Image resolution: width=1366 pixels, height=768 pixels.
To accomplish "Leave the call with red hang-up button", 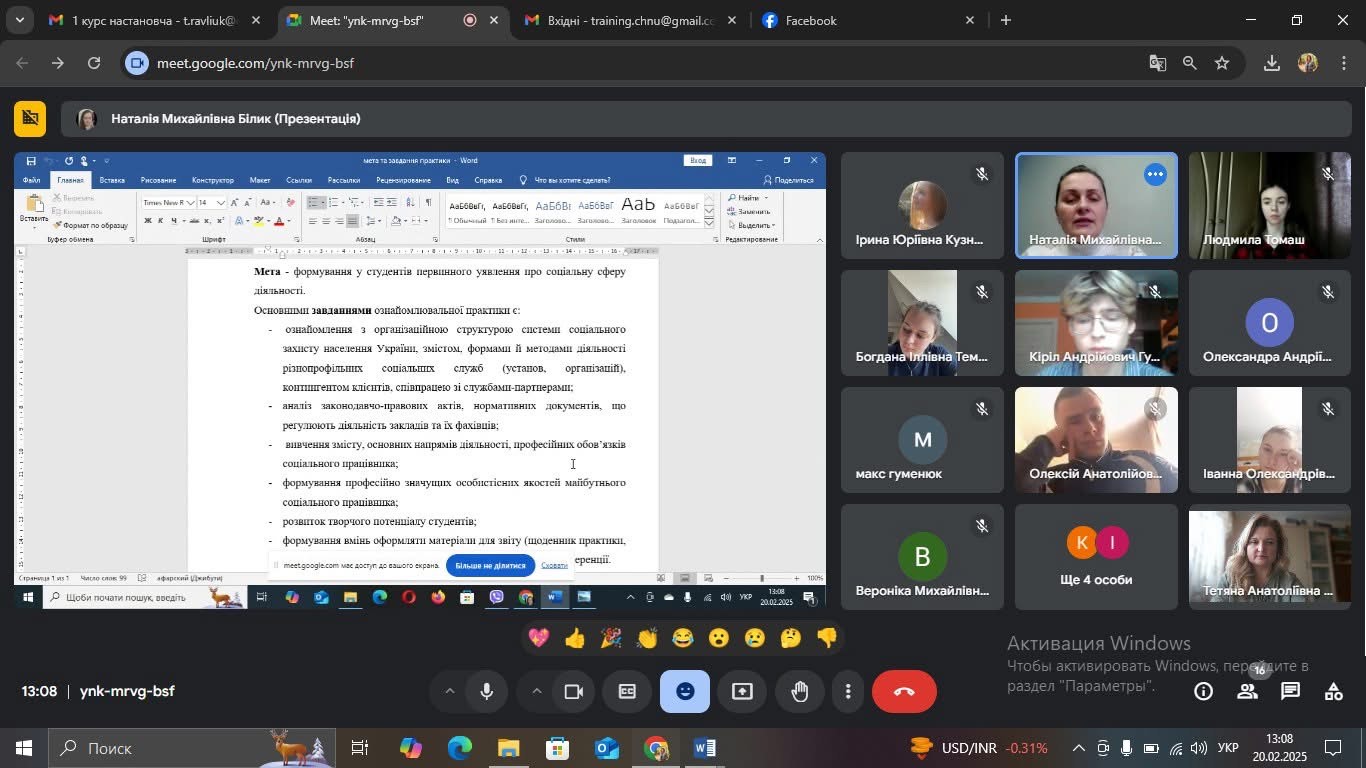I will click(904, 692).
